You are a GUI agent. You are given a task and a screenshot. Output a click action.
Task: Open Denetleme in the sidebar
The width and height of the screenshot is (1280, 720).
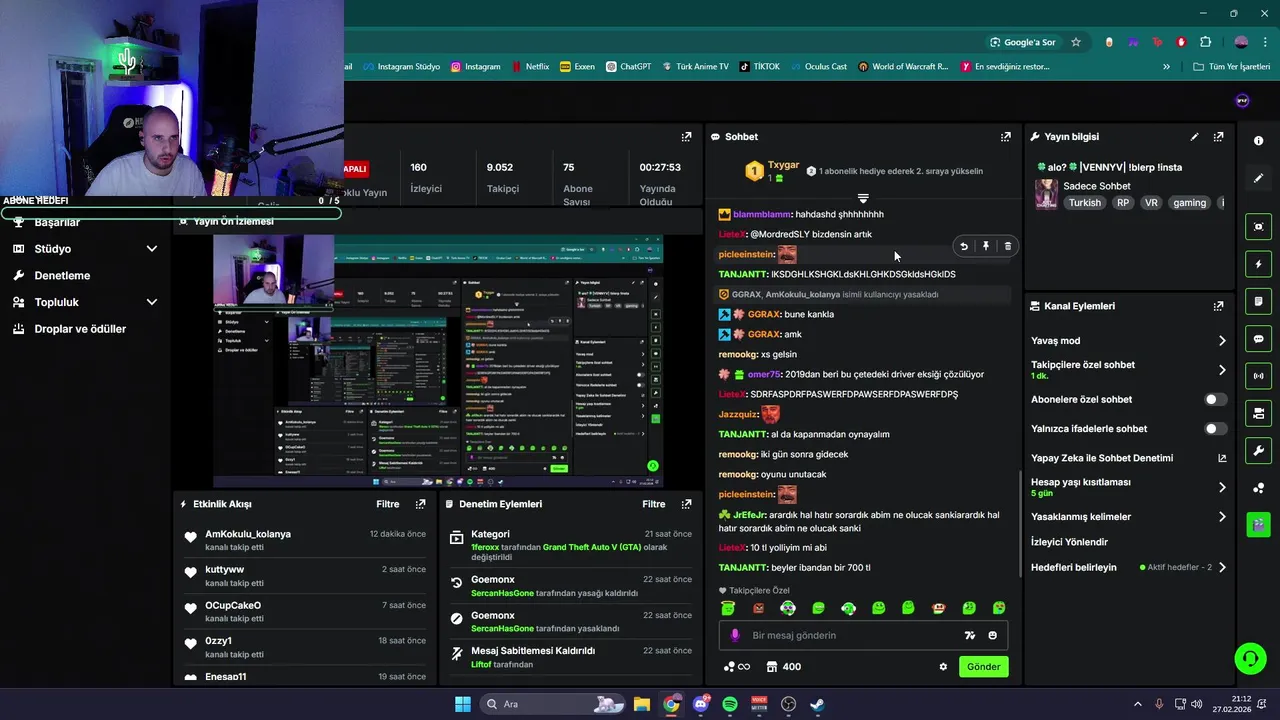(x=62, y=276)
